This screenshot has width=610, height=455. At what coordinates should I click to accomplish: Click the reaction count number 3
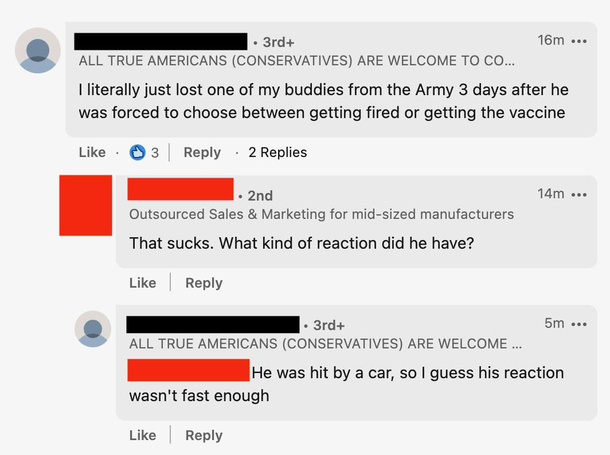coord(155,153)
